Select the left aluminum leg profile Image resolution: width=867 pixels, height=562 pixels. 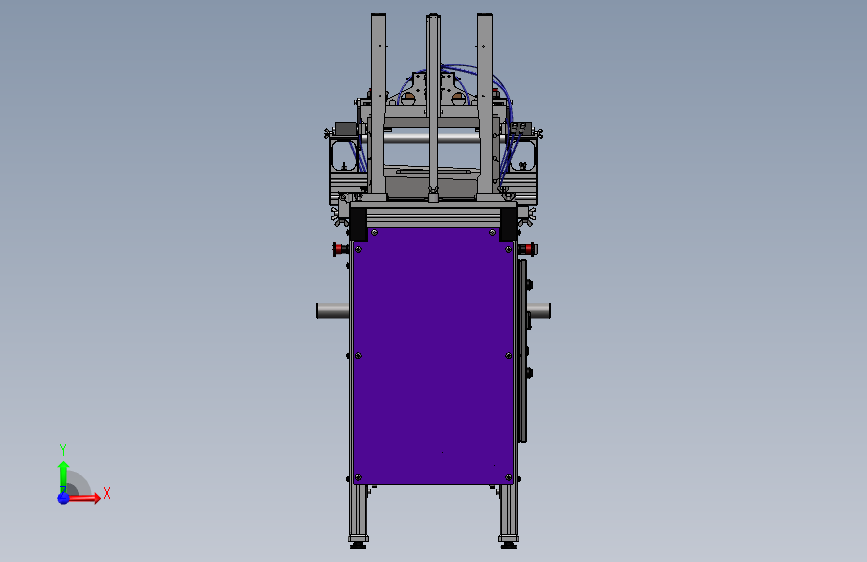pos(358,509)
